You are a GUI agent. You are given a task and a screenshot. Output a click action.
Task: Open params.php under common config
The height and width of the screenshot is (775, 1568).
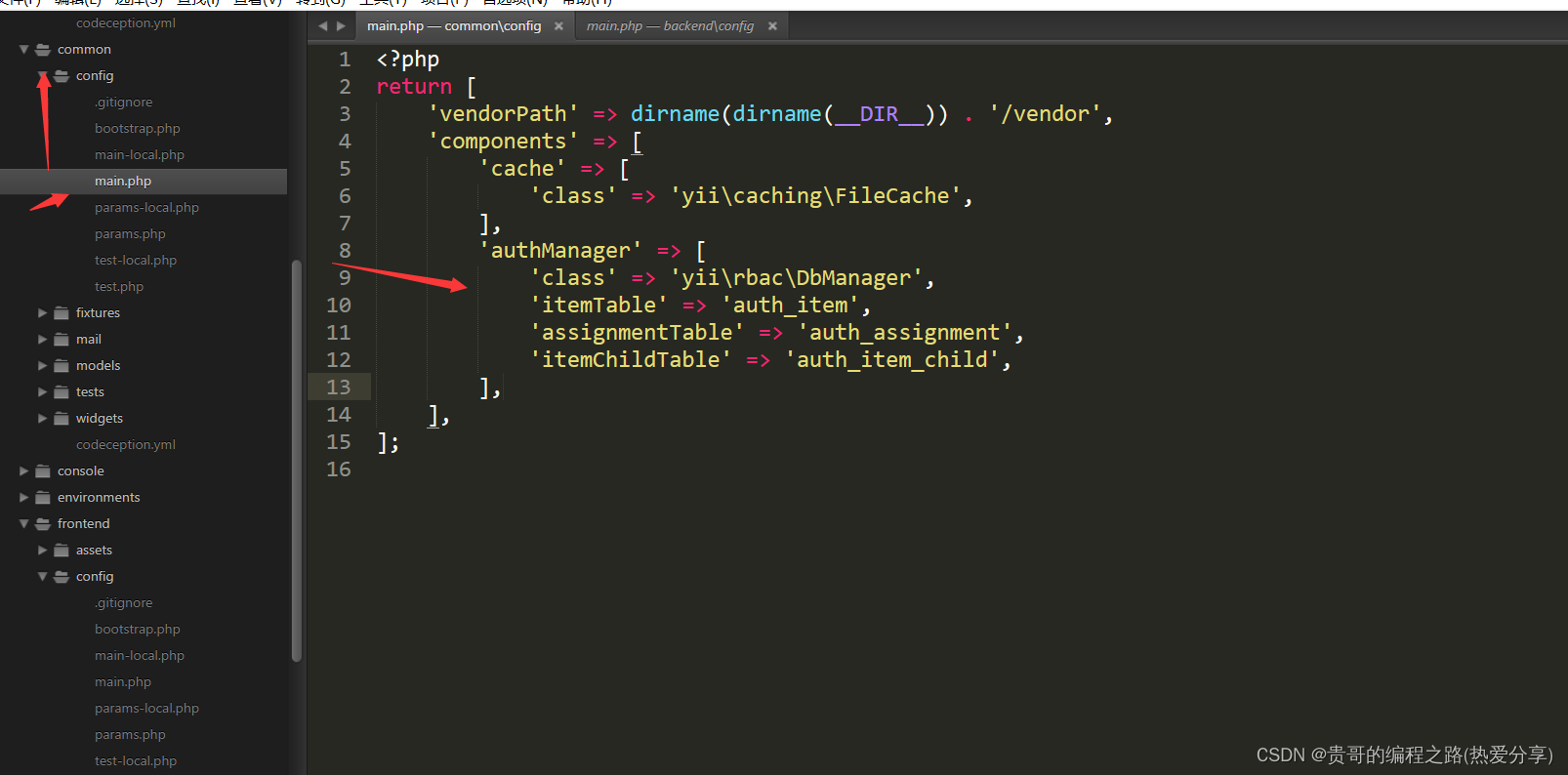coord(130,234)
